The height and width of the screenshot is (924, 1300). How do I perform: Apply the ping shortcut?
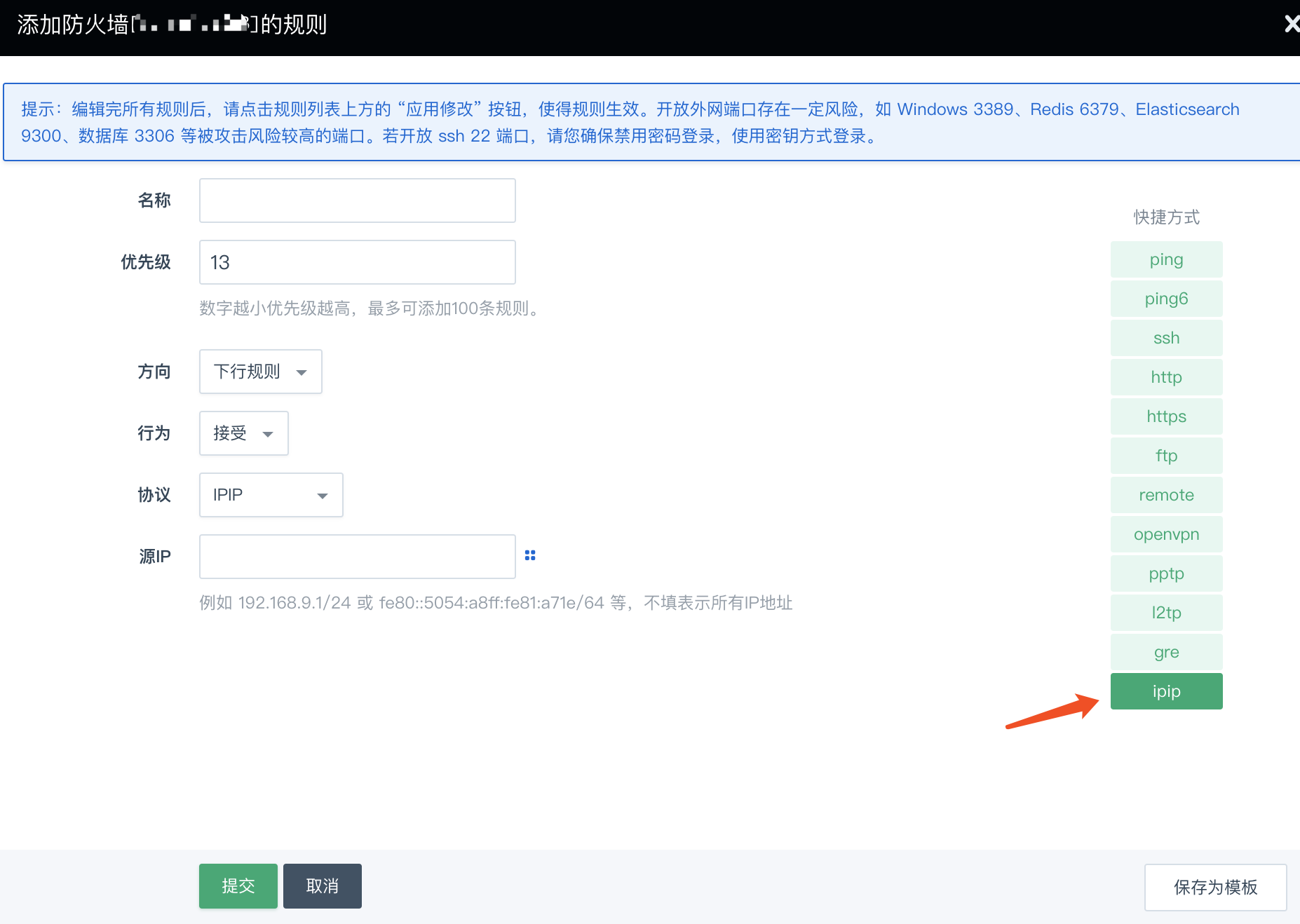(1167, 259)
